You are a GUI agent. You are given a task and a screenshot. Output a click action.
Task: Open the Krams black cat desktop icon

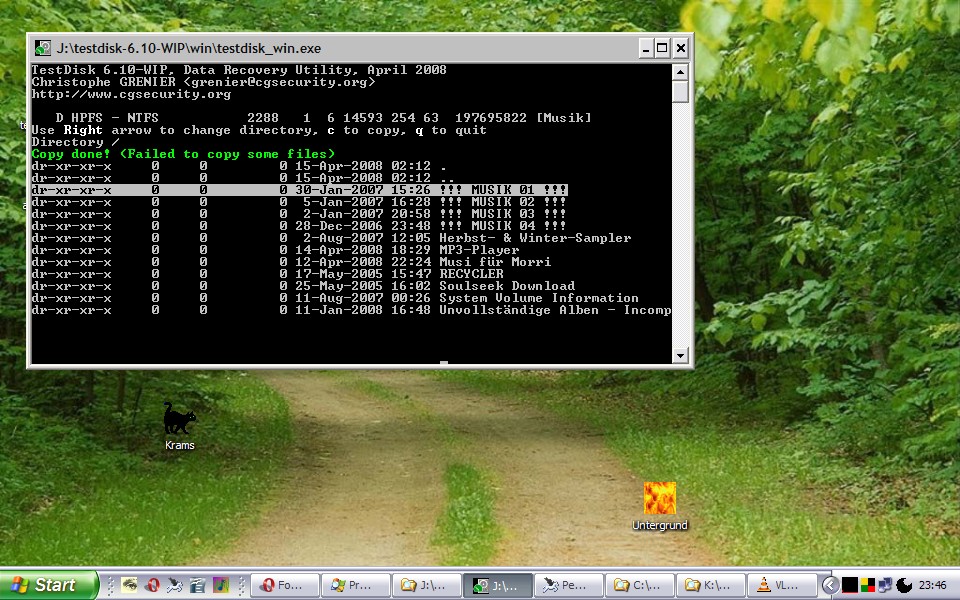(179, 426)
